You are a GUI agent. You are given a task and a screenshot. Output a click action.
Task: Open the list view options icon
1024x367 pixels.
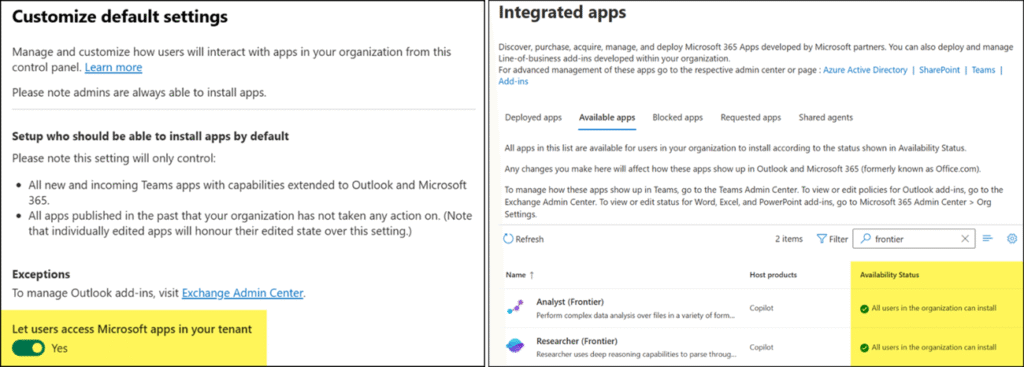click(987, 239)
